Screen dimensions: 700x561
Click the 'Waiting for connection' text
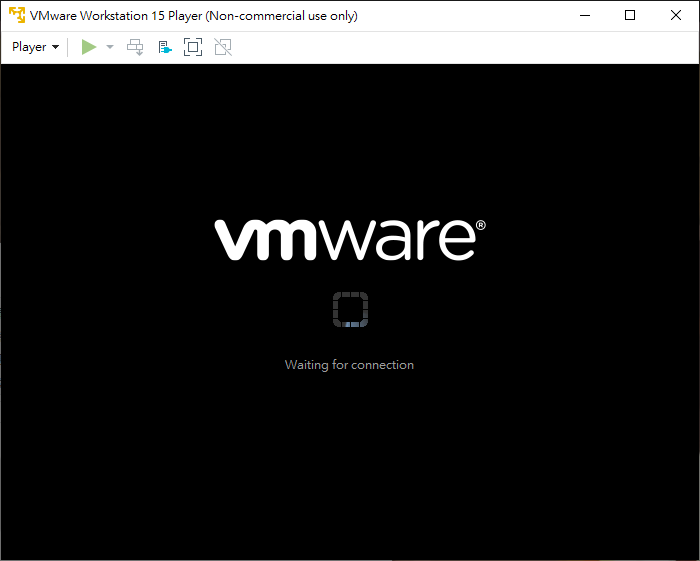pyautogui.click(x=349, y=365)
